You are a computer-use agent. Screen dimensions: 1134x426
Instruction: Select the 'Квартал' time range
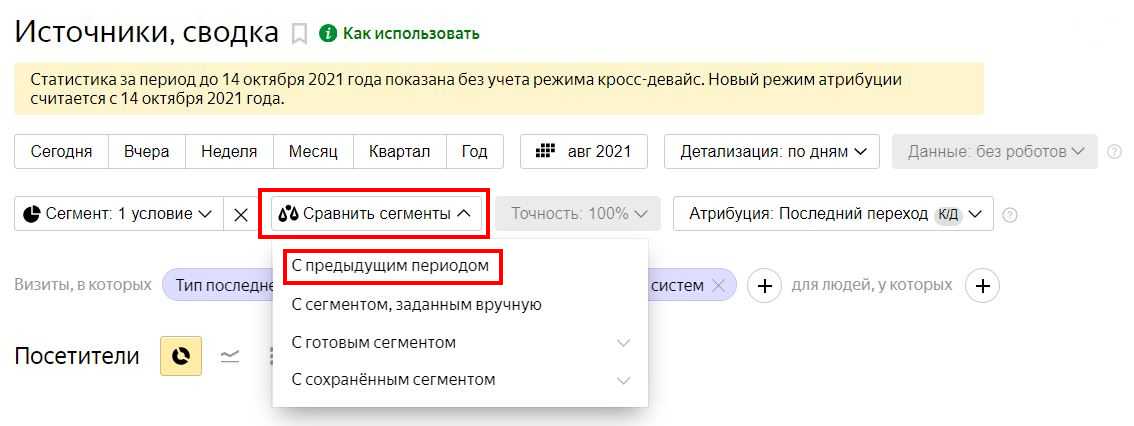[399, 152]
